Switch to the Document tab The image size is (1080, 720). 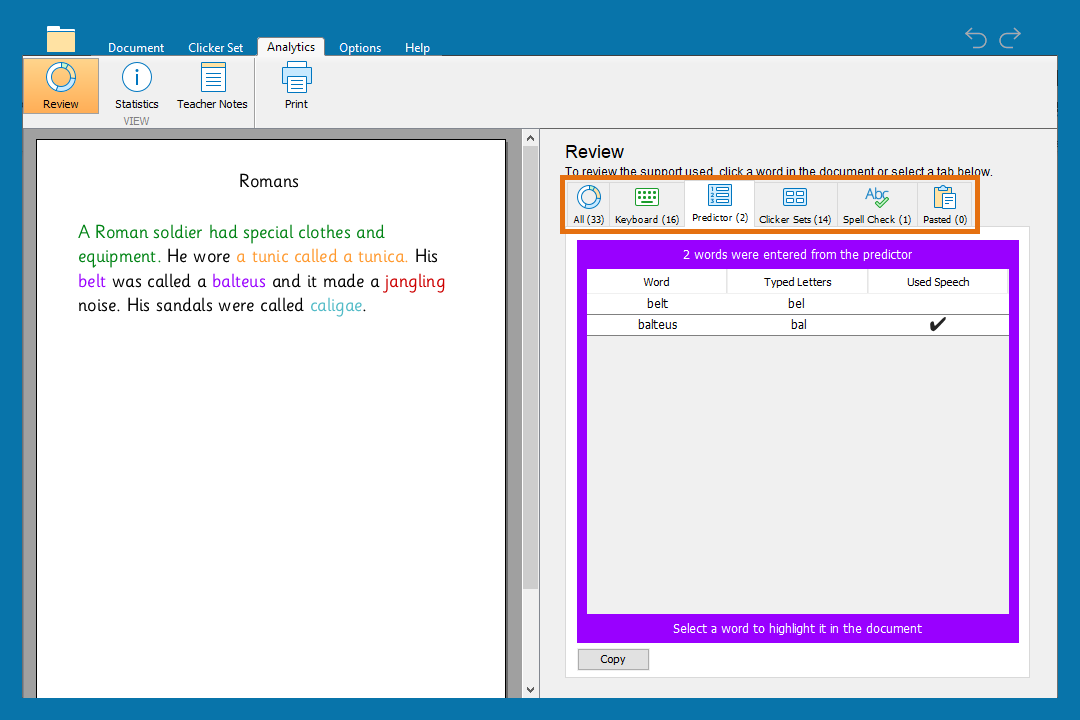point(136,47)
